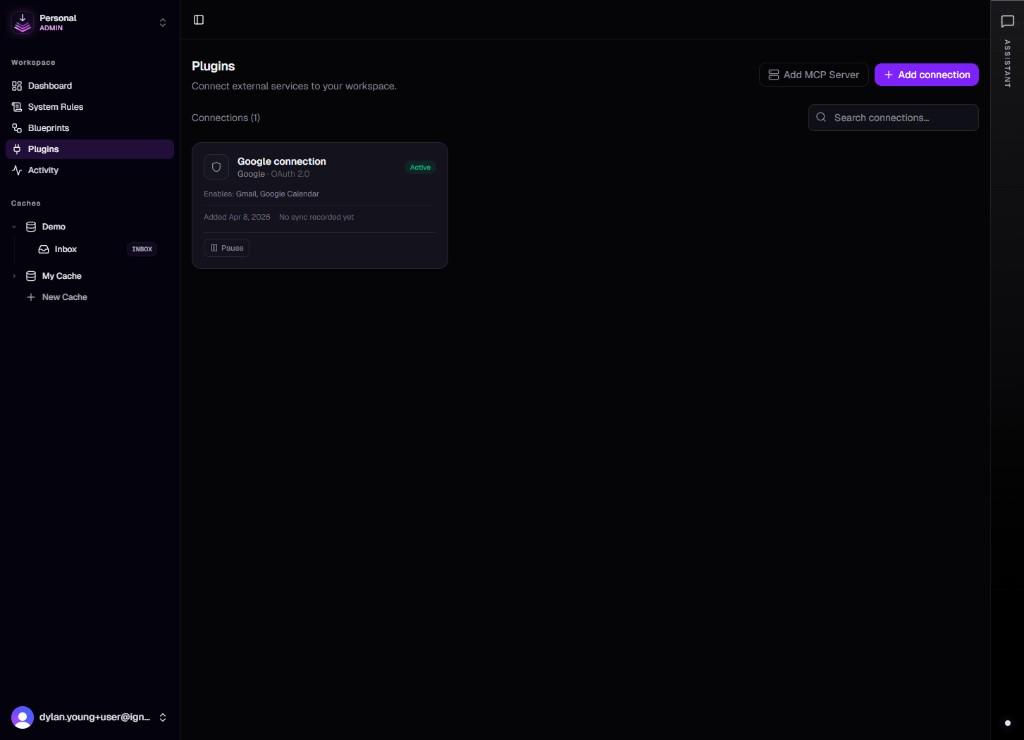Click the Search connections field

coord(893,117)
